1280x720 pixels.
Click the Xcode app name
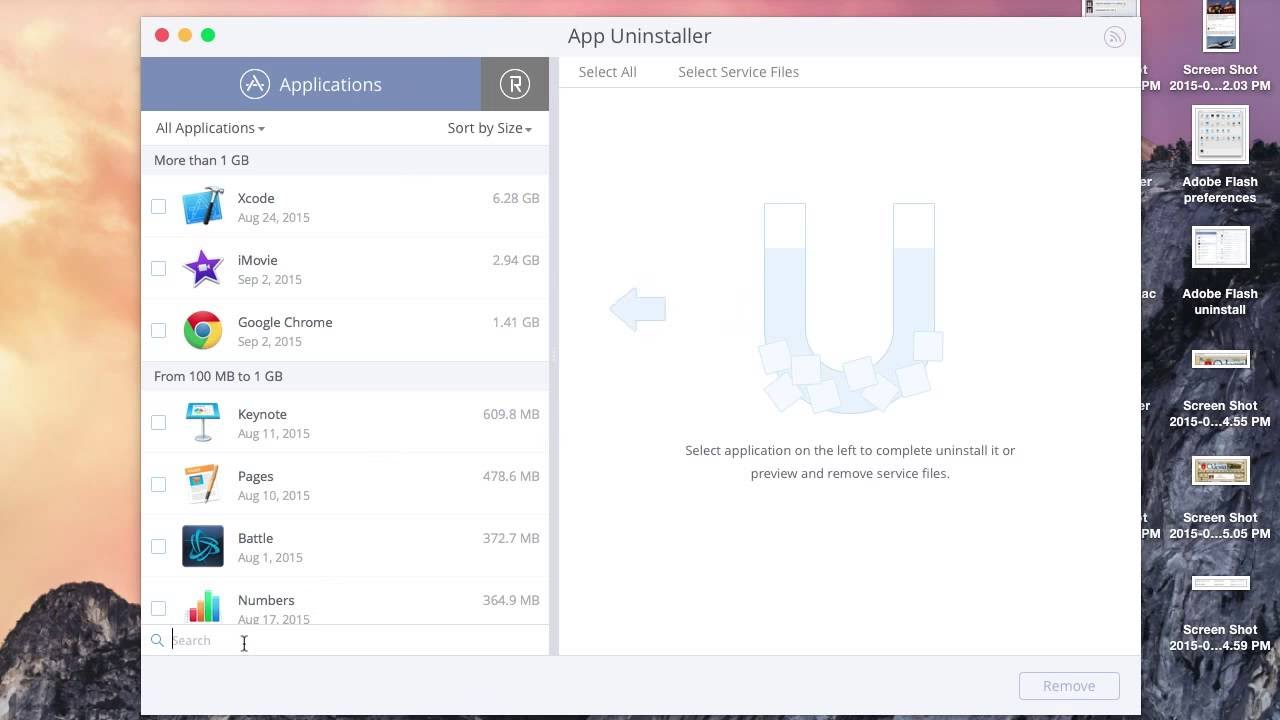[256, 198]
